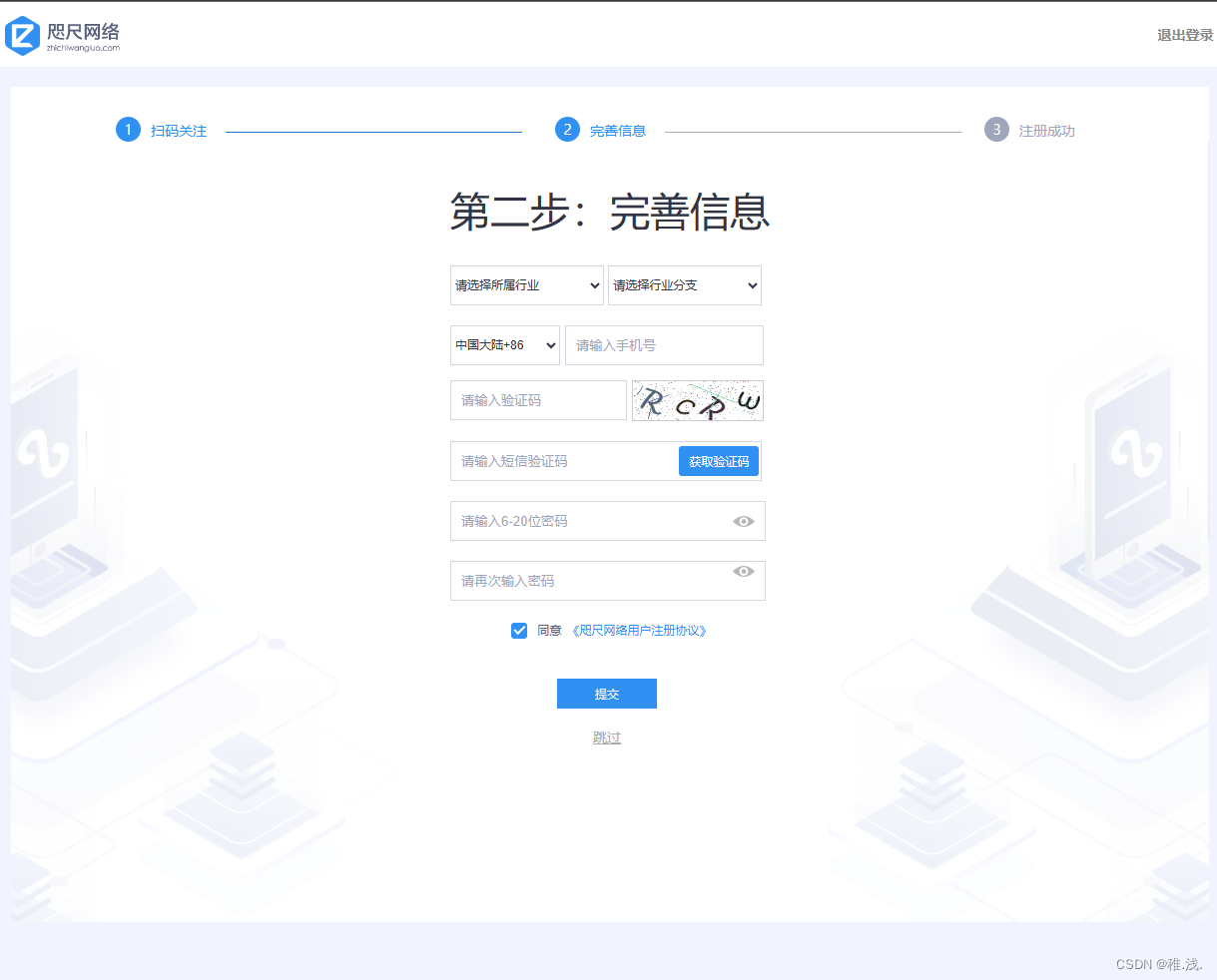Click the 跳过 skip link

click(606, 736)
